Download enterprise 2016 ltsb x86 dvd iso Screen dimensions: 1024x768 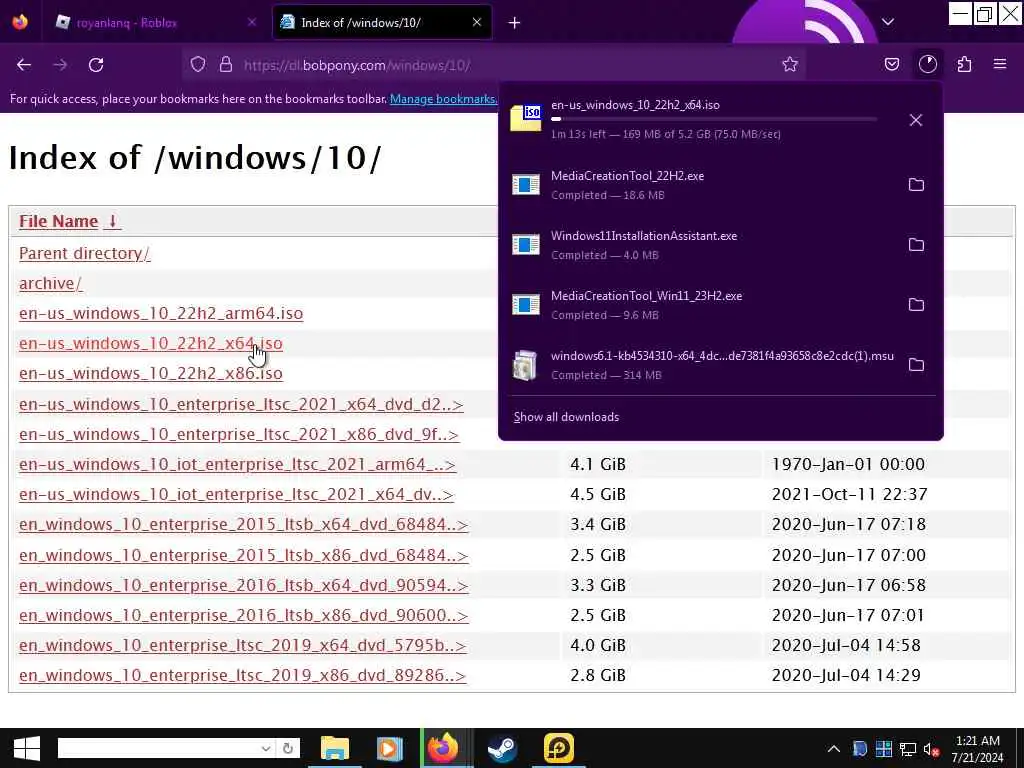[244, 615]
